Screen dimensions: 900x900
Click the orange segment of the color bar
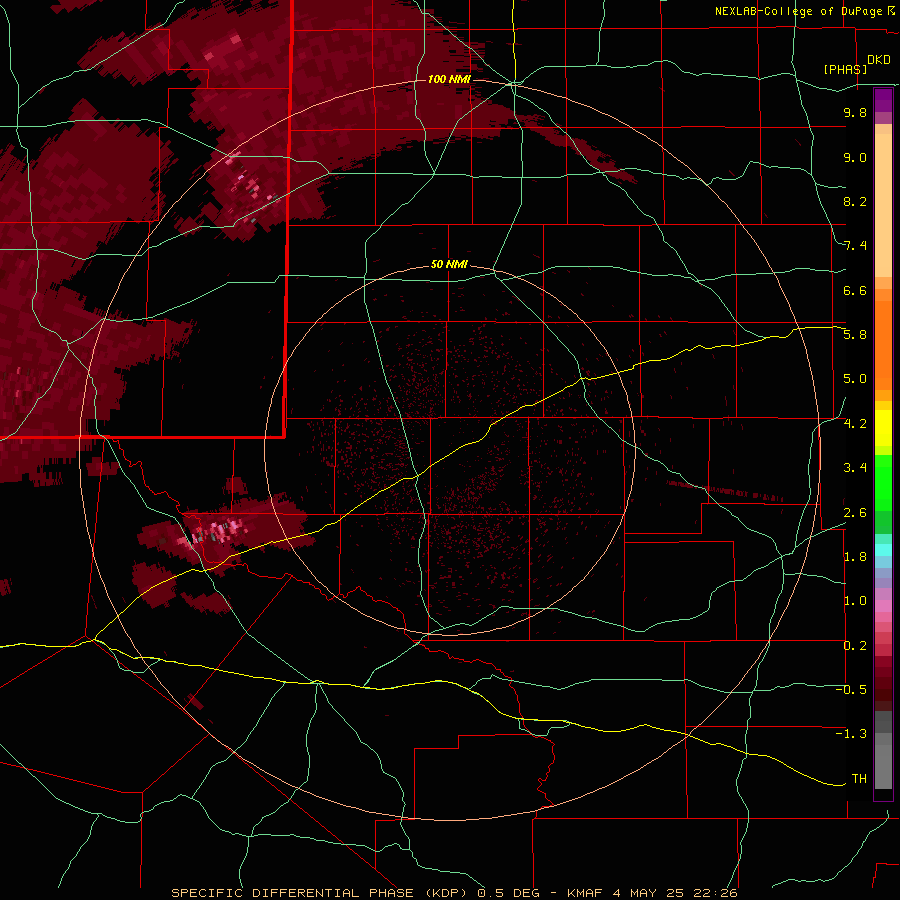883,344
